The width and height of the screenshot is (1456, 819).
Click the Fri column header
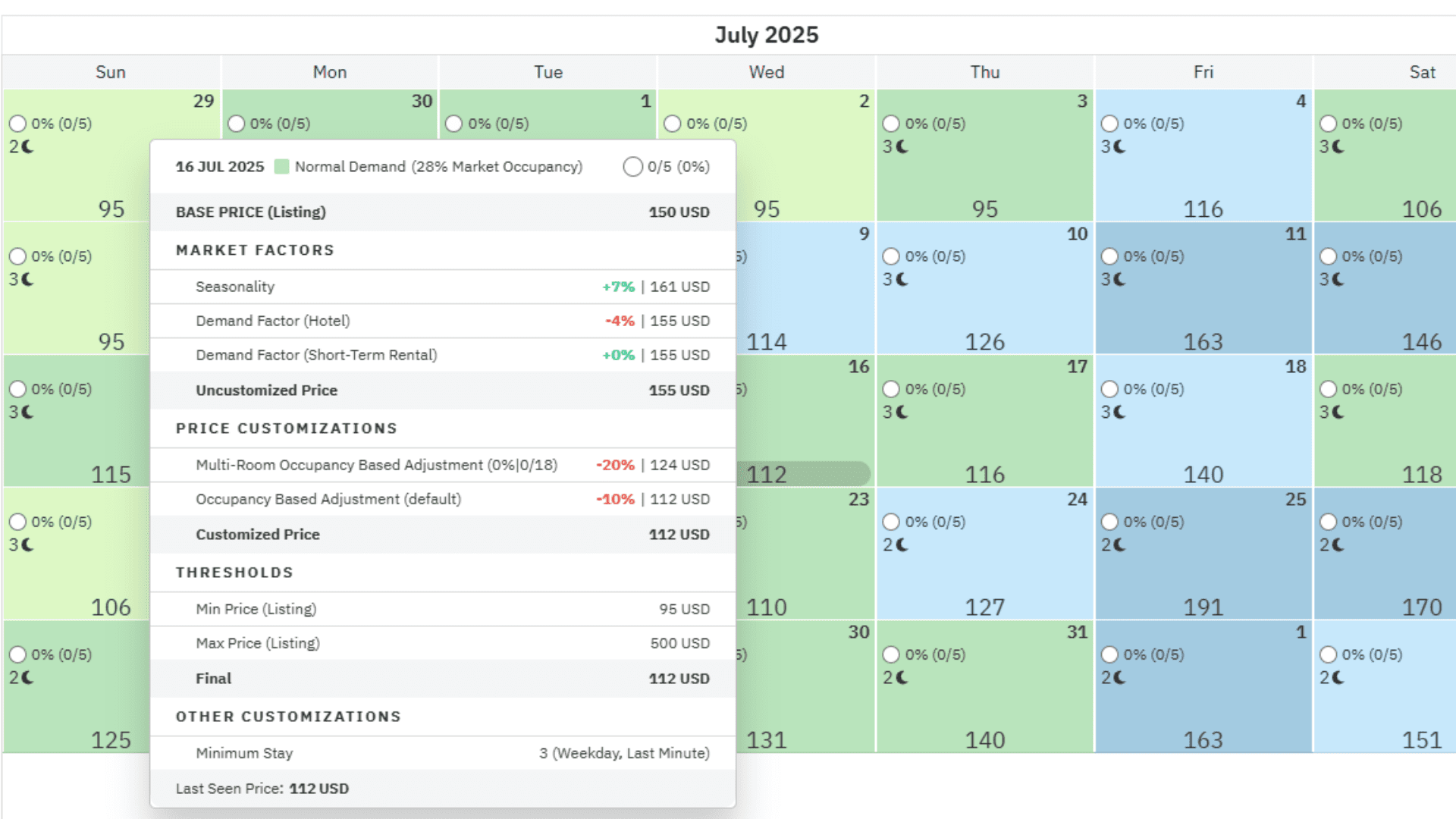coord(1203,72)
